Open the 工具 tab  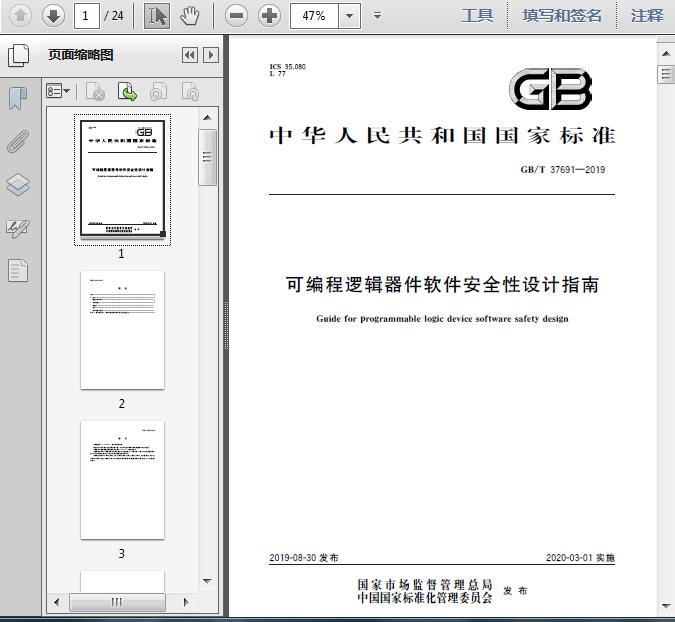tap(477, 15)
